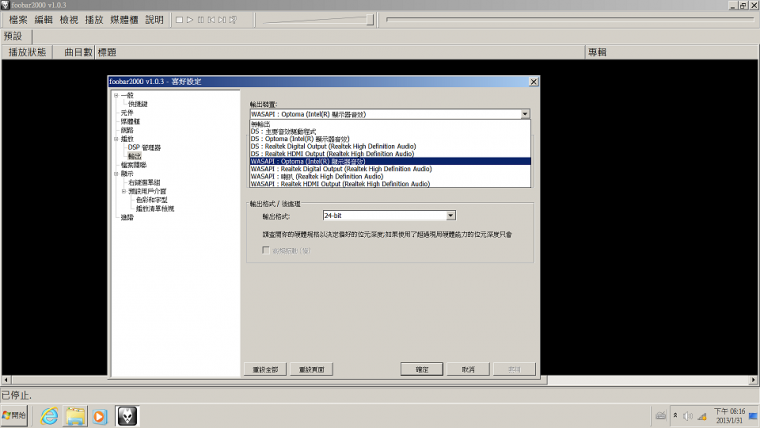Select the DS primary sound driver entry
The height and width of the screenshot is (428, 760).
click(390, 131)
